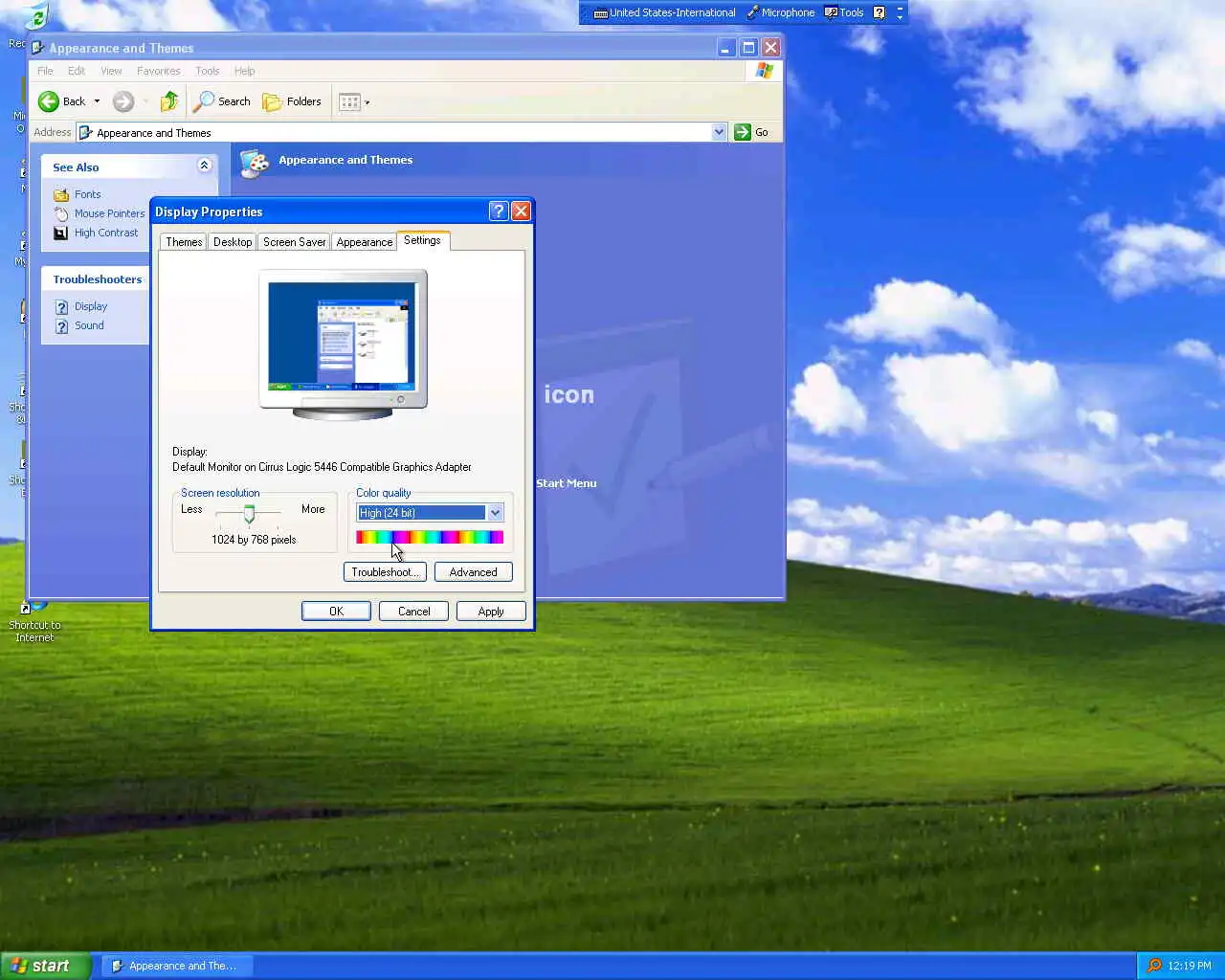This screenshot has width=1225, height=980.
Task: Open the Fonts link
Action: coord(88,194)
